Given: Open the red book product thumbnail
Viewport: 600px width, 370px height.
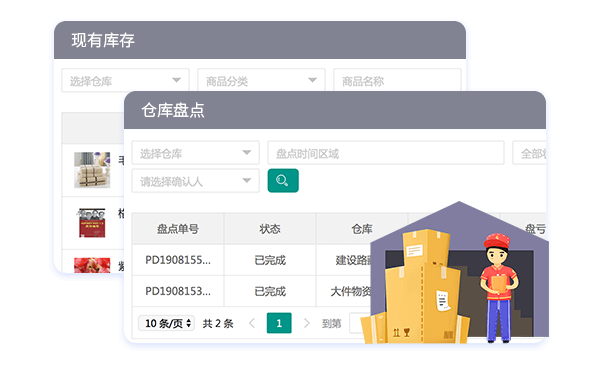Looking at the screenshot, I should pyautogui.click(x=92, y=223).
